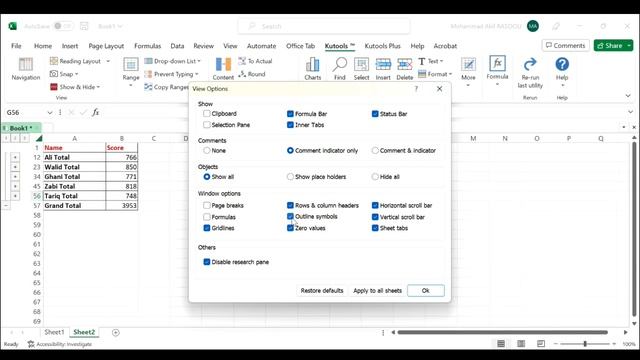Enable the Clipboard checkbox
Image resolution: width=640 pixels, height=360 pixels.
tap(207, 113)
